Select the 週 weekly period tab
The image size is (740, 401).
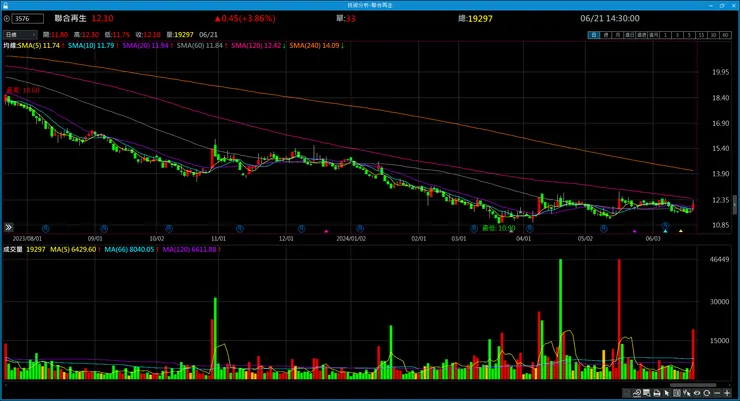tap(606, 35)
